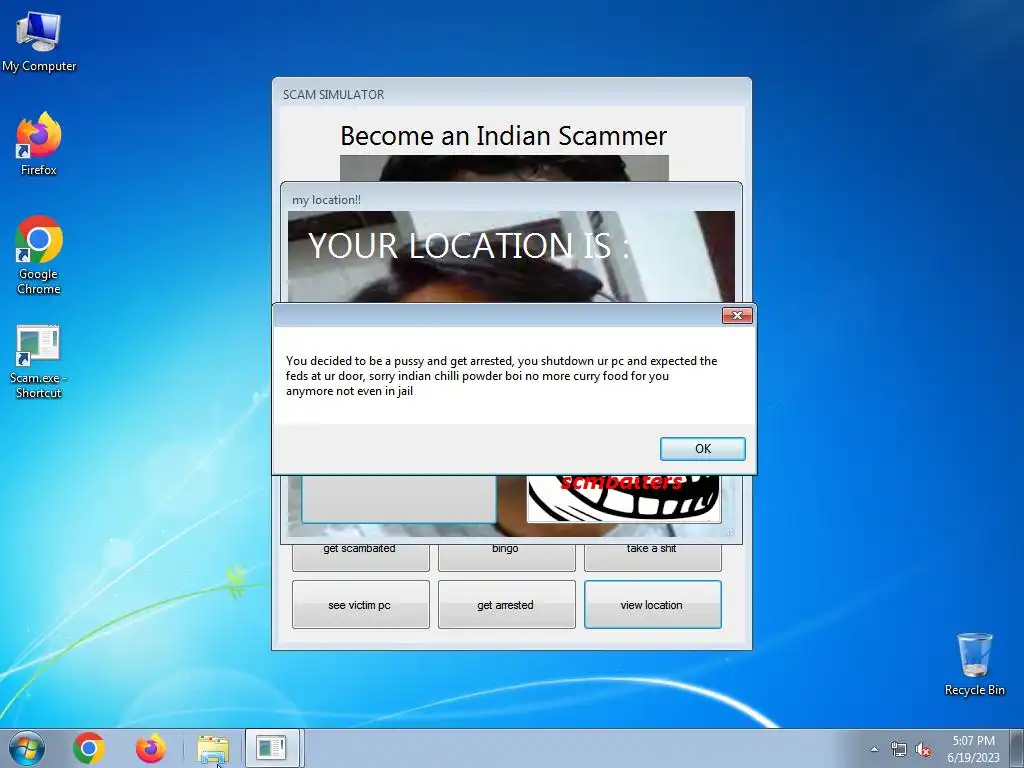Screen dimensions: 1024x768
Task: Open Windows Explorer from the taskbar
Action: (213, 749)
